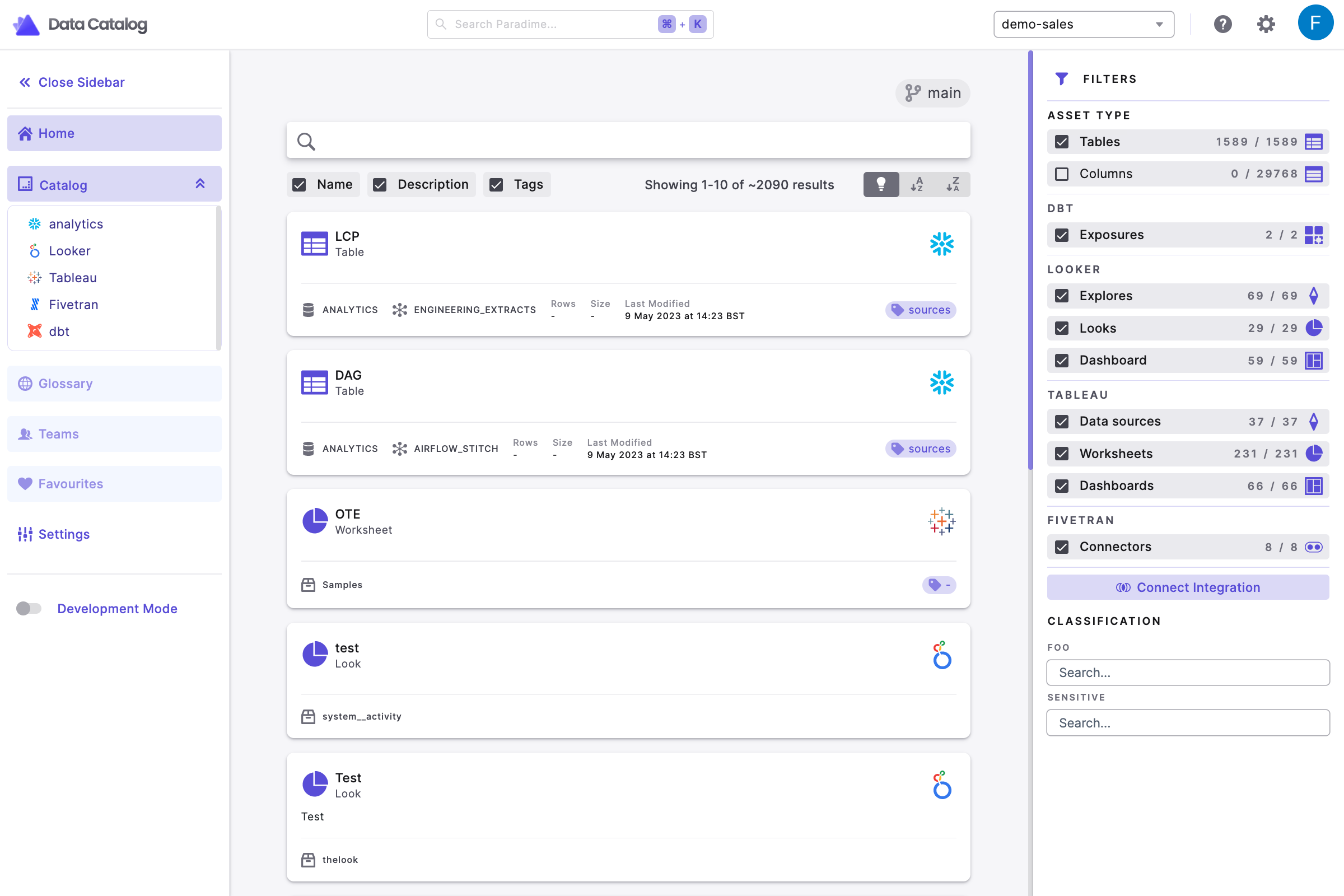Open Settings in the sidebar

tap(54, 534)
